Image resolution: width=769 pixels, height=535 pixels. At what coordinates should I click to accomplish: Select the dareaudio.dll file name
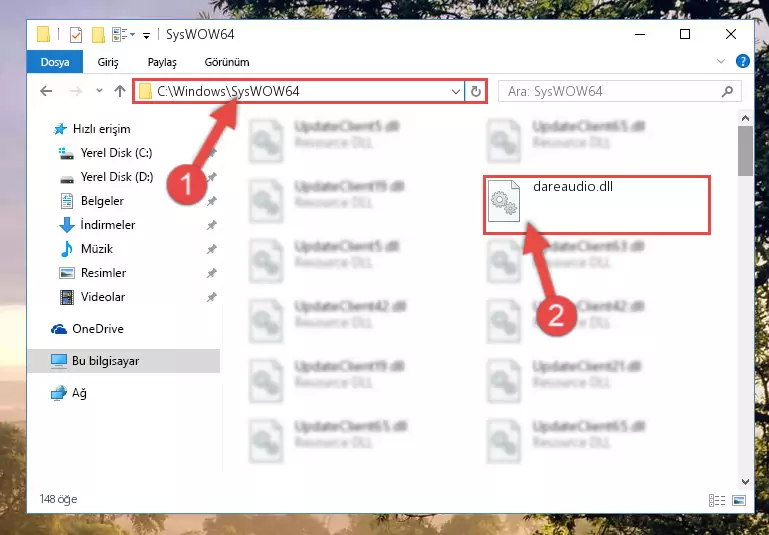coord(573,187)
